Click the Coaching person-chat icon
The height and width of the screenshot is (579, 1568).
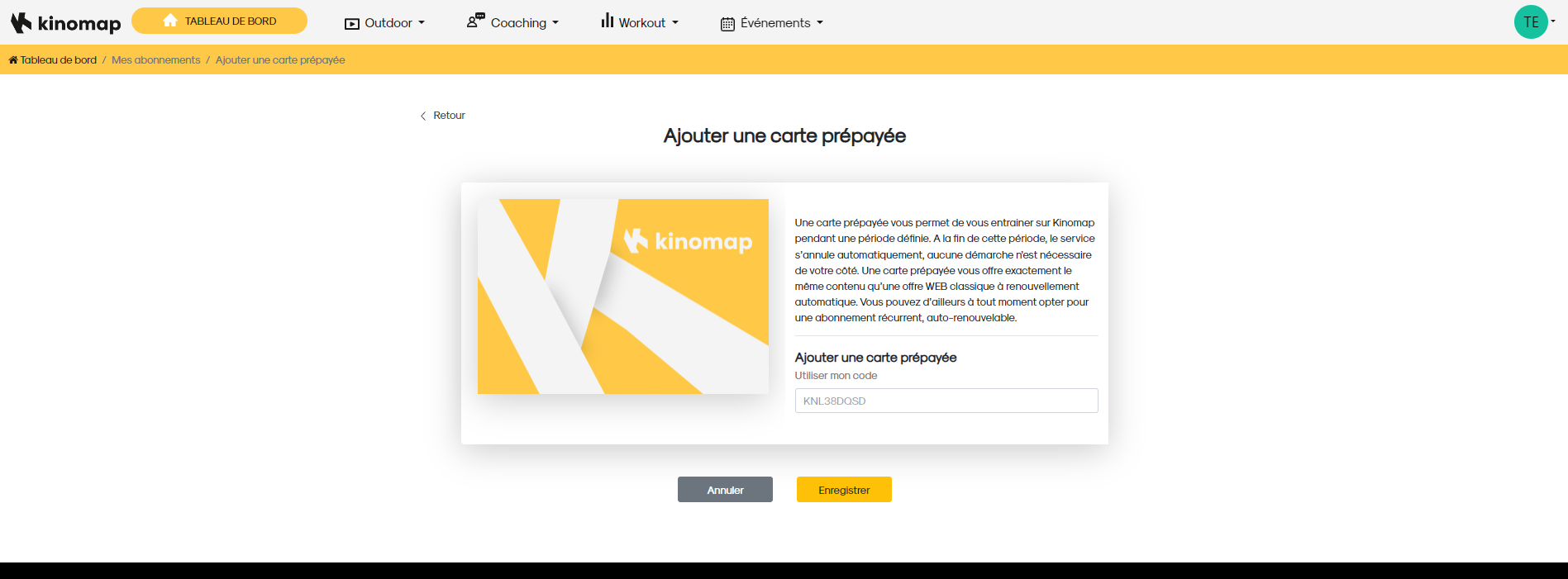pyautogui.click(x=475, y=21)
